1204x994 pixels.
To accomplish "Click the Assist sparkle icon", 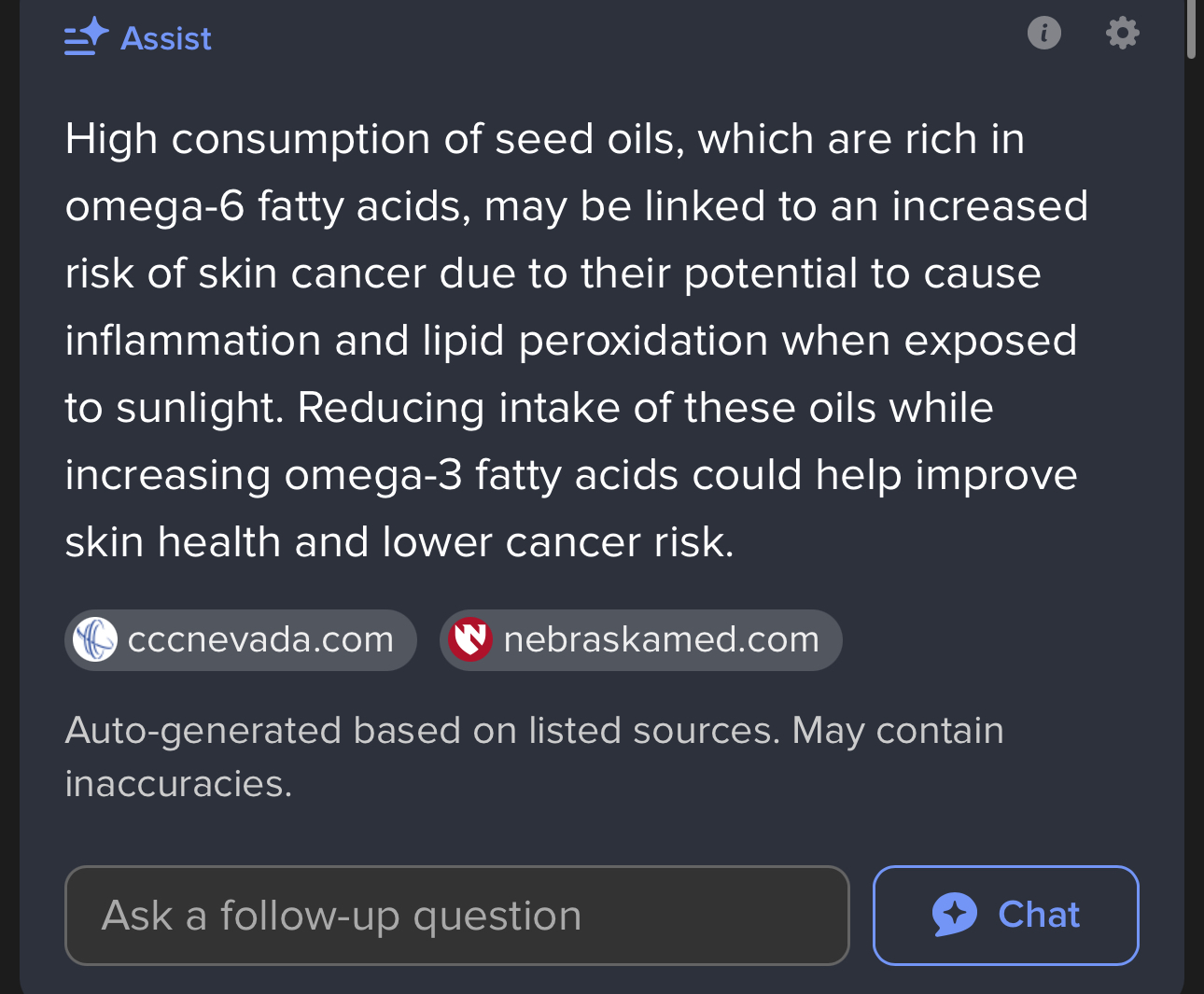I will (86, 37).
